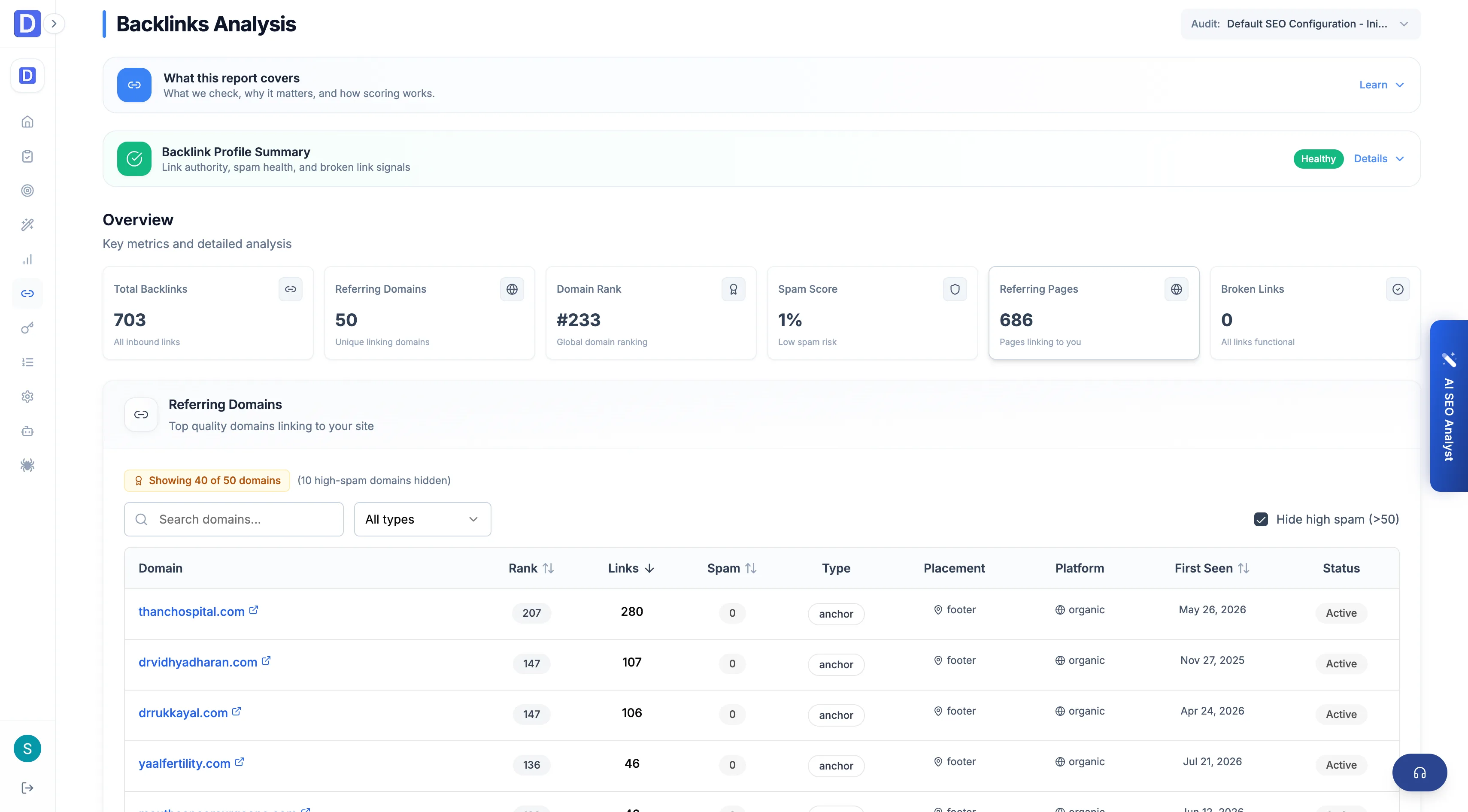The width and height of the screenshot is (1468, 812).
Task: Click rank value 207 in thanchospital.com row
Action: pyautogui.click(x=531, y=613)
